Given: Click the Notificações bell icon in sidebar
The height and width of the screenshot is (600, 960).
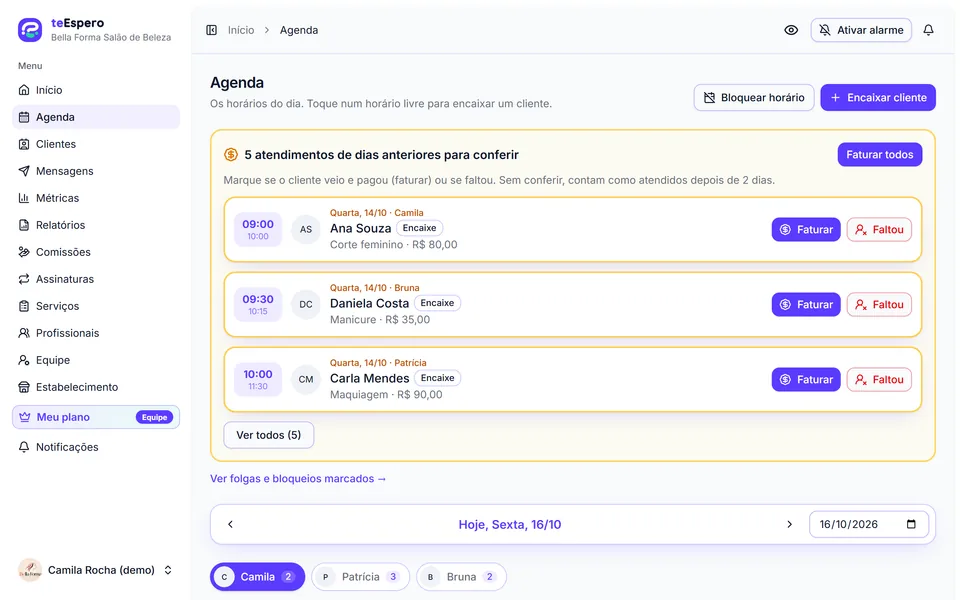Looking at the screenshot, I should [24, 447].
